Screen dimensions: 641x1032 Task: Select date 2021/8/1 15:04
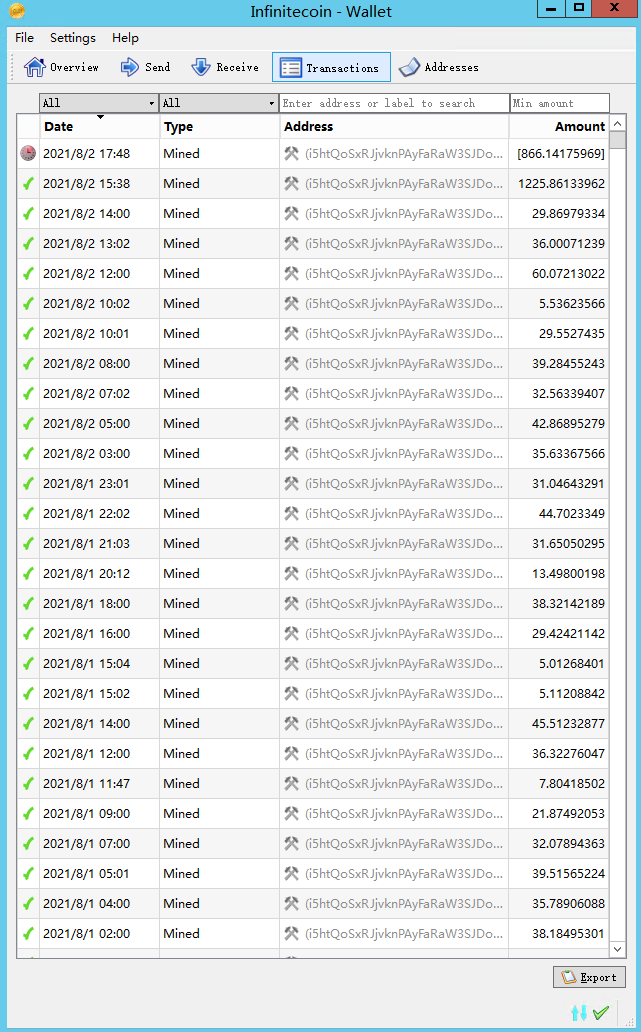tap(86, 663)
